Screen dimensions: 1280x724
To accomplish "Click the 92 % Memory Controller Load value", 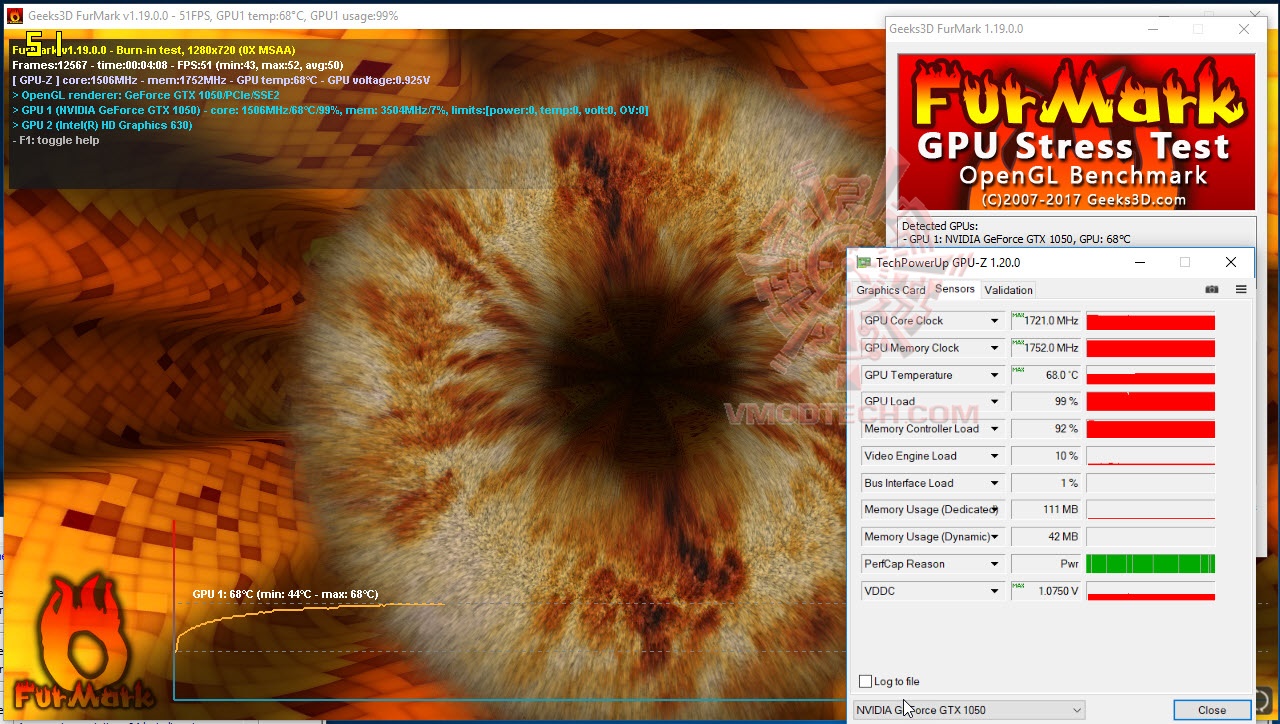I will click(x=1046, y=429).
